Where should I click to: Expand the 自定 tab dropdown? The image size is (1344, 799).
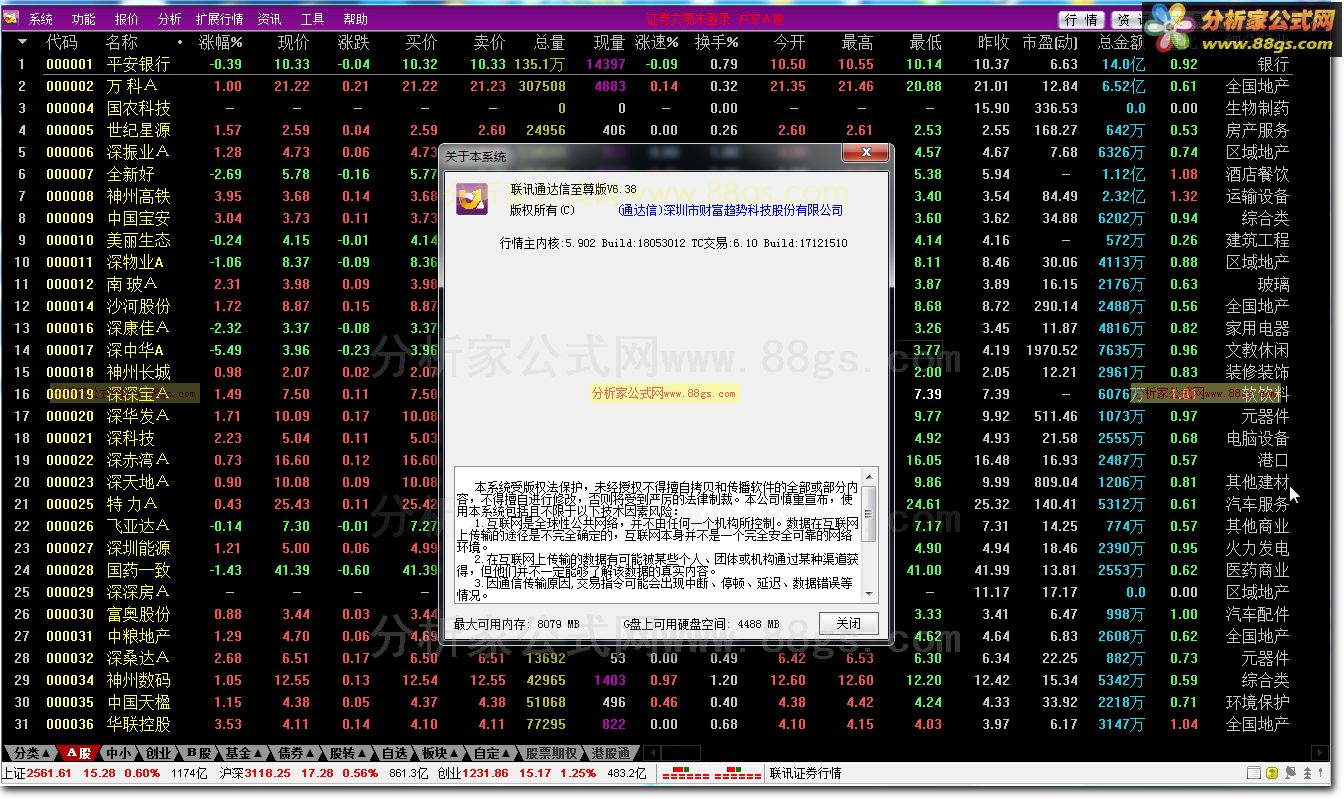pos(493,753)
